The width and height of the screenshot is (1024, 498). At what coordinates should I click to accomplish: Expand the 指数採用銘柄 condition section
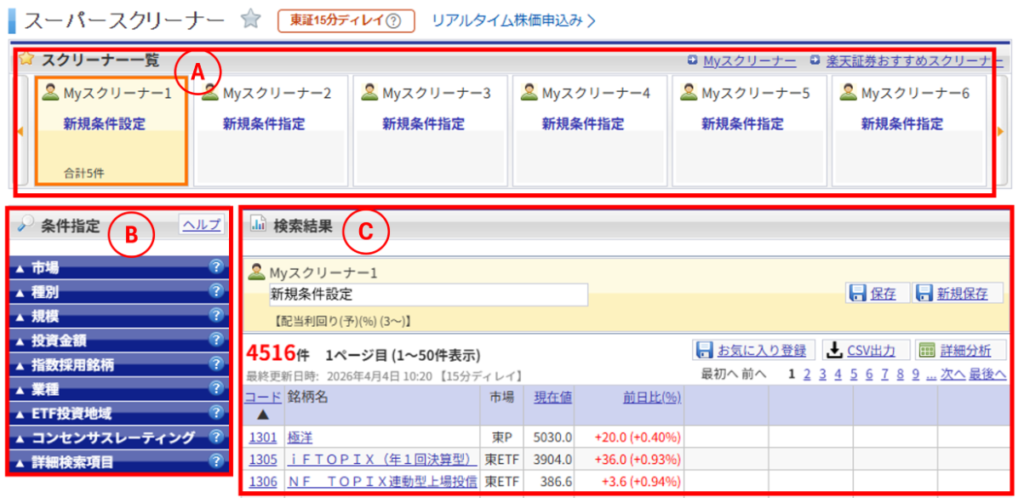point(66,365)
